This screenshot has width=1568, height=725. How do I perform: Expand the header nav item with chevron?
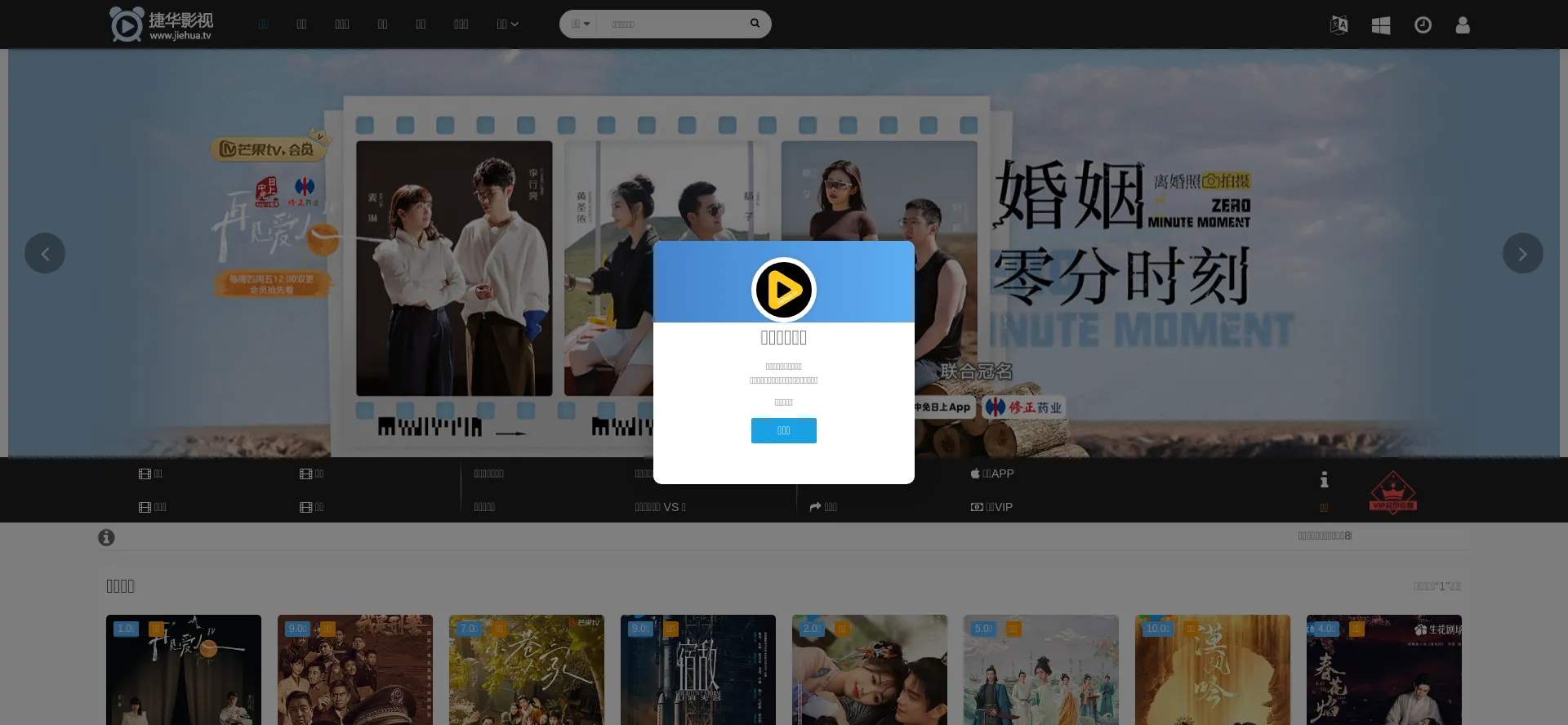coord(507,24)
